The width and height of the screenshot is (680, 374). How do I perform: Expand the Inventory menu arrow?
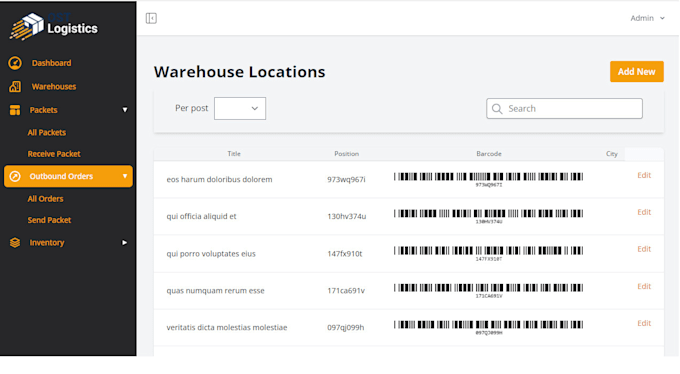124,243
